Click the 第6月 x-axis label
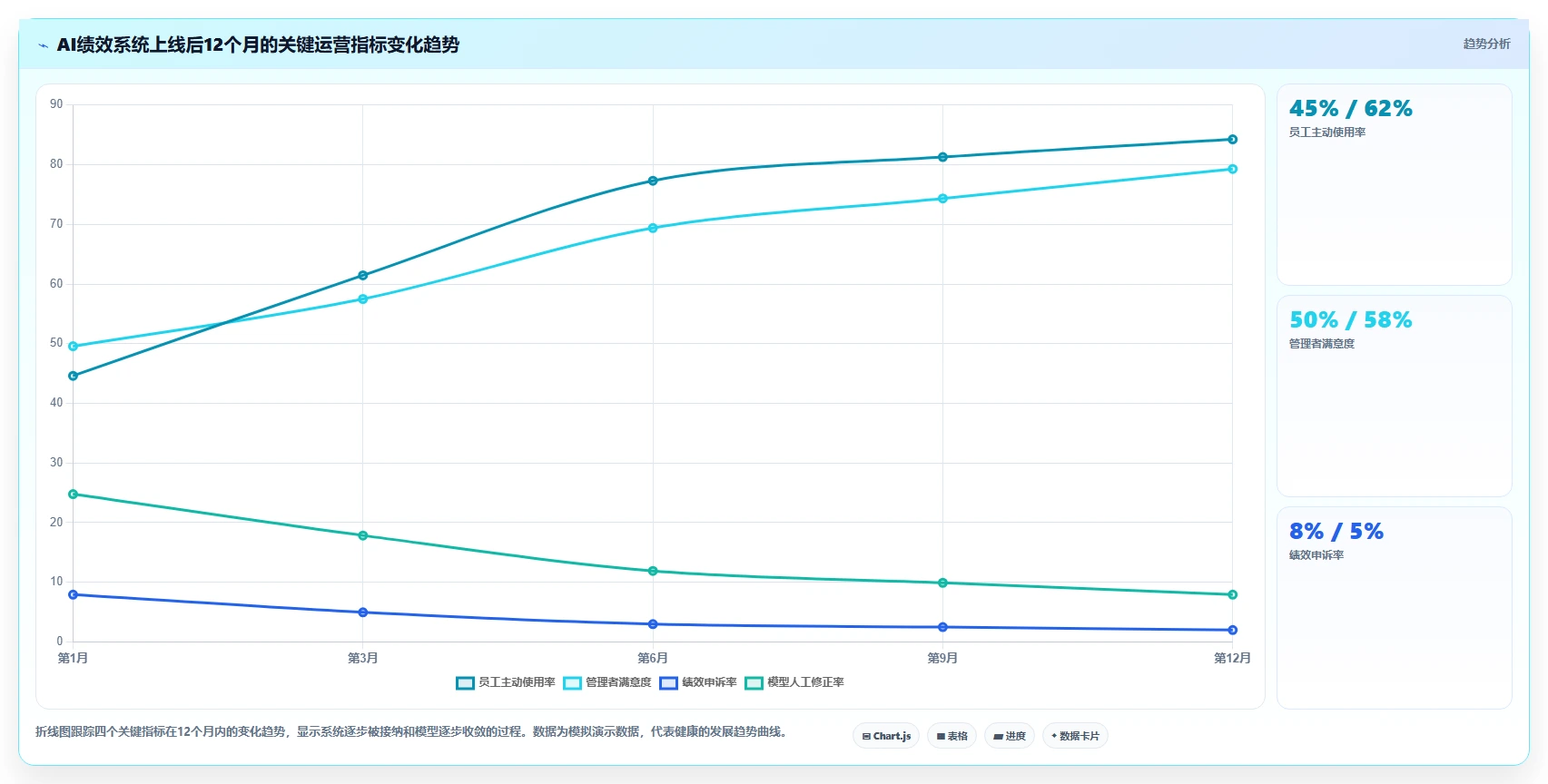The height and width of the screenshot is (784, 1548). click(x=653, y=658)
